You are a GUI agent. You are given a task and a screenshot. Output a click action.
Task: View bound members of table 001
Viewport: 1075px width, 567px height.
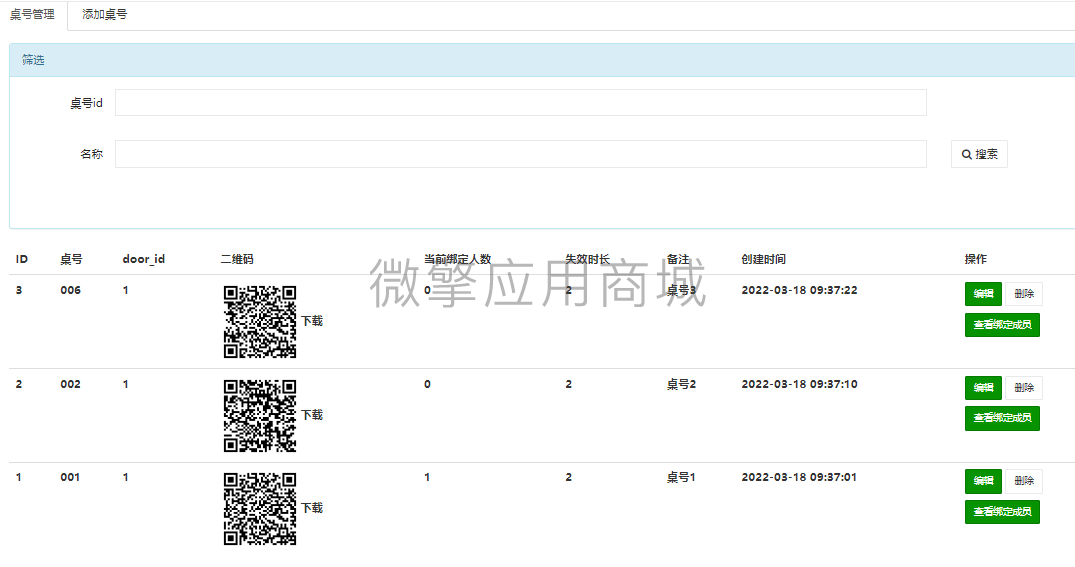1002,511
